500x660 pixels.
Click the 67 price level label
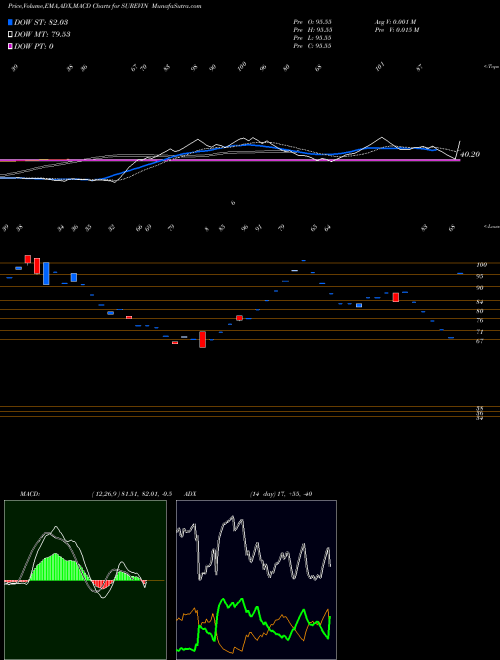tap(479, 341)
